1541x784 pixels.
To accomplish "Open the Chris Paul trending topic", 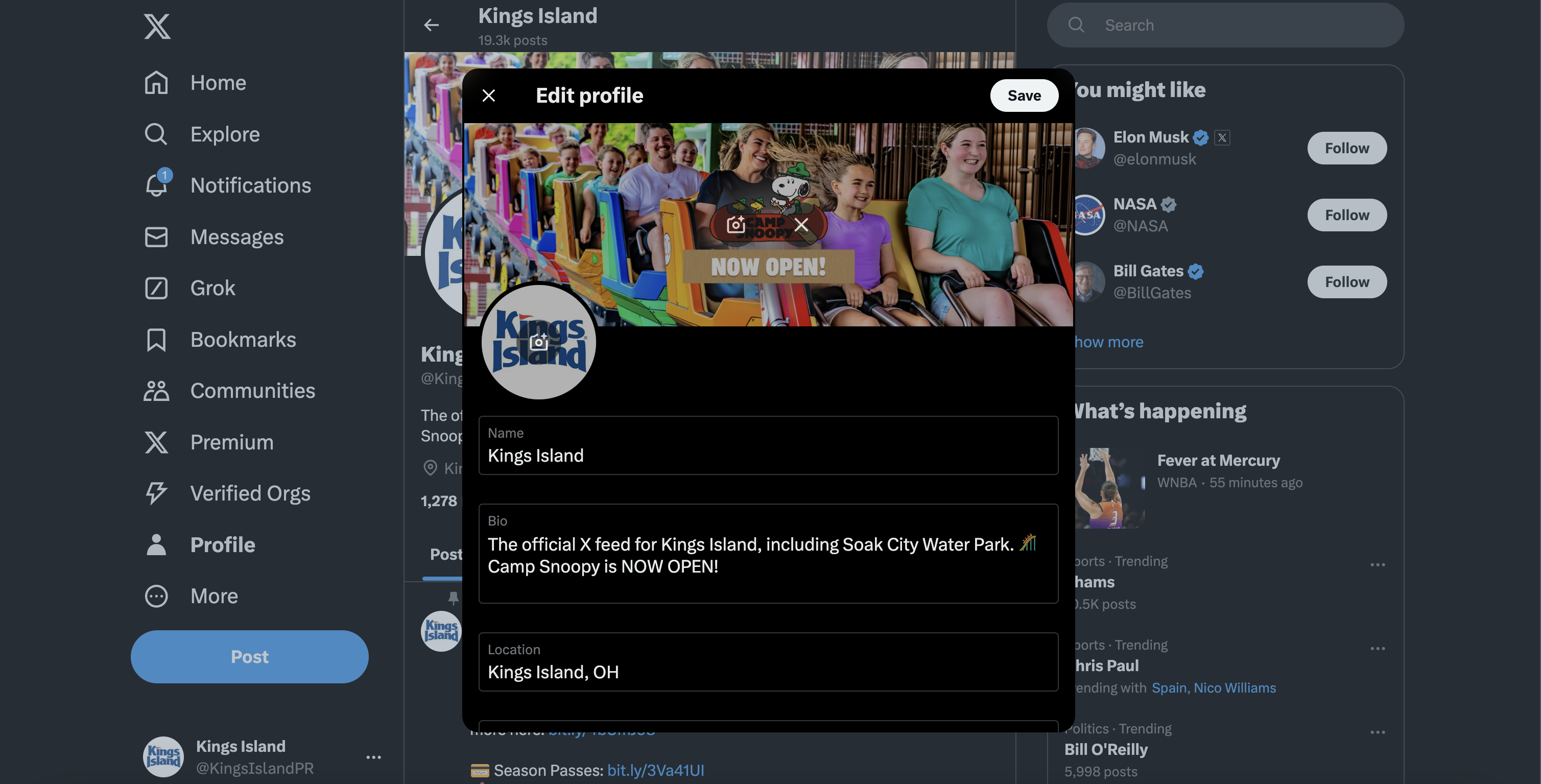I will [x=1107, y=666].
